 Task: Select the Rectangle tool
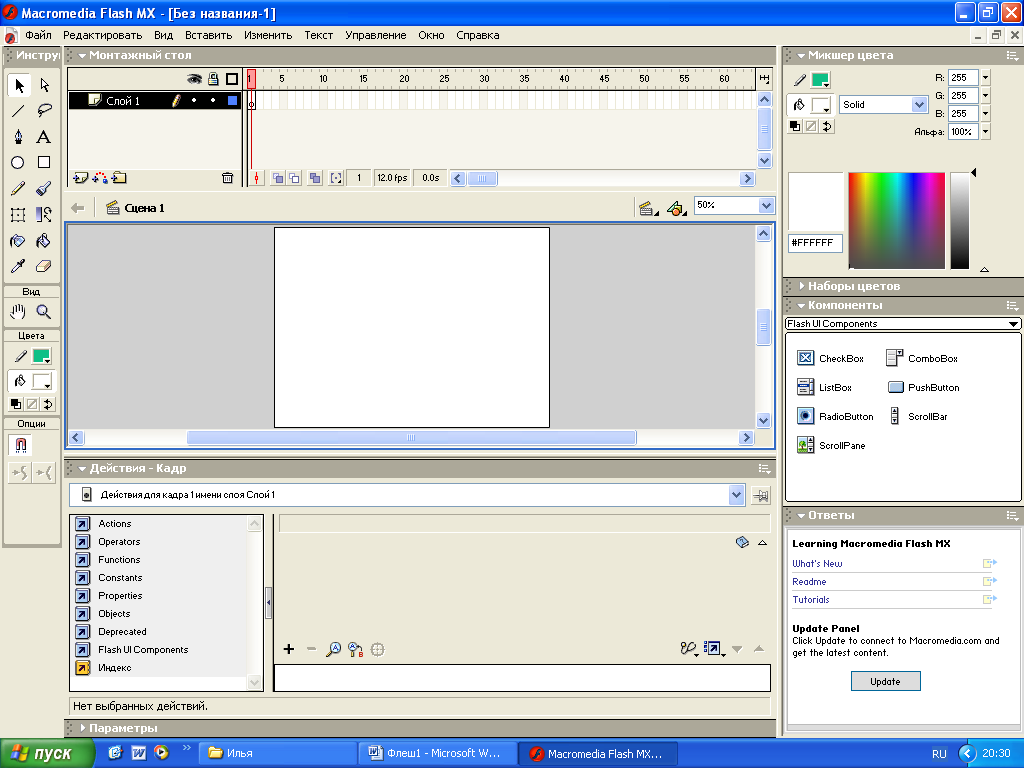click(x=44, y=163)
